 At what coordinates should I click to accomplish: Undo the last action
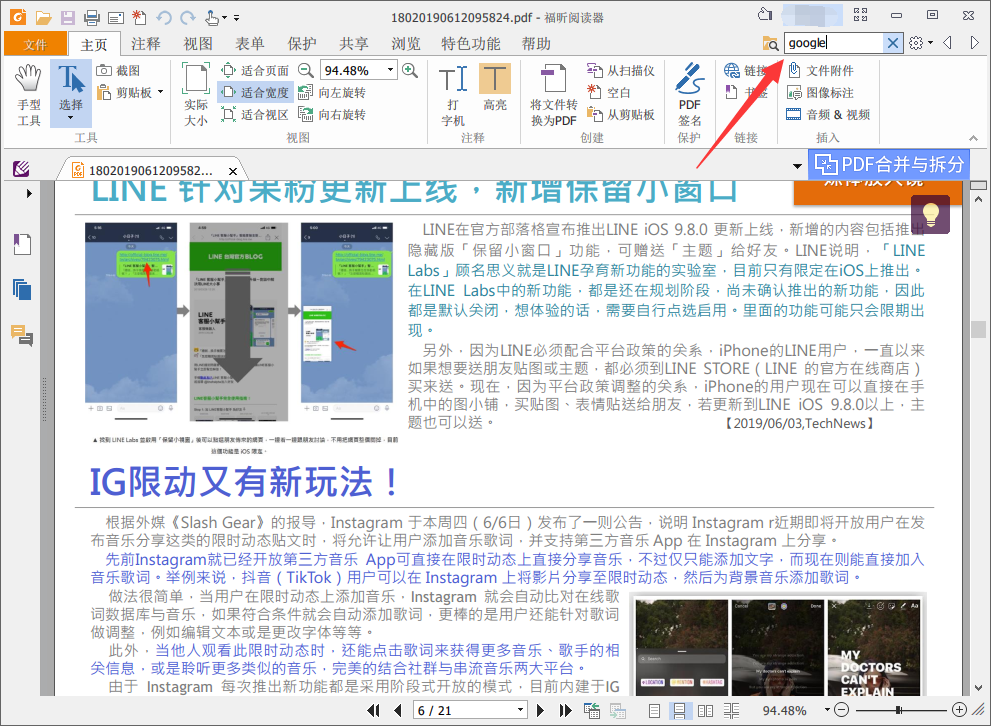164,17
